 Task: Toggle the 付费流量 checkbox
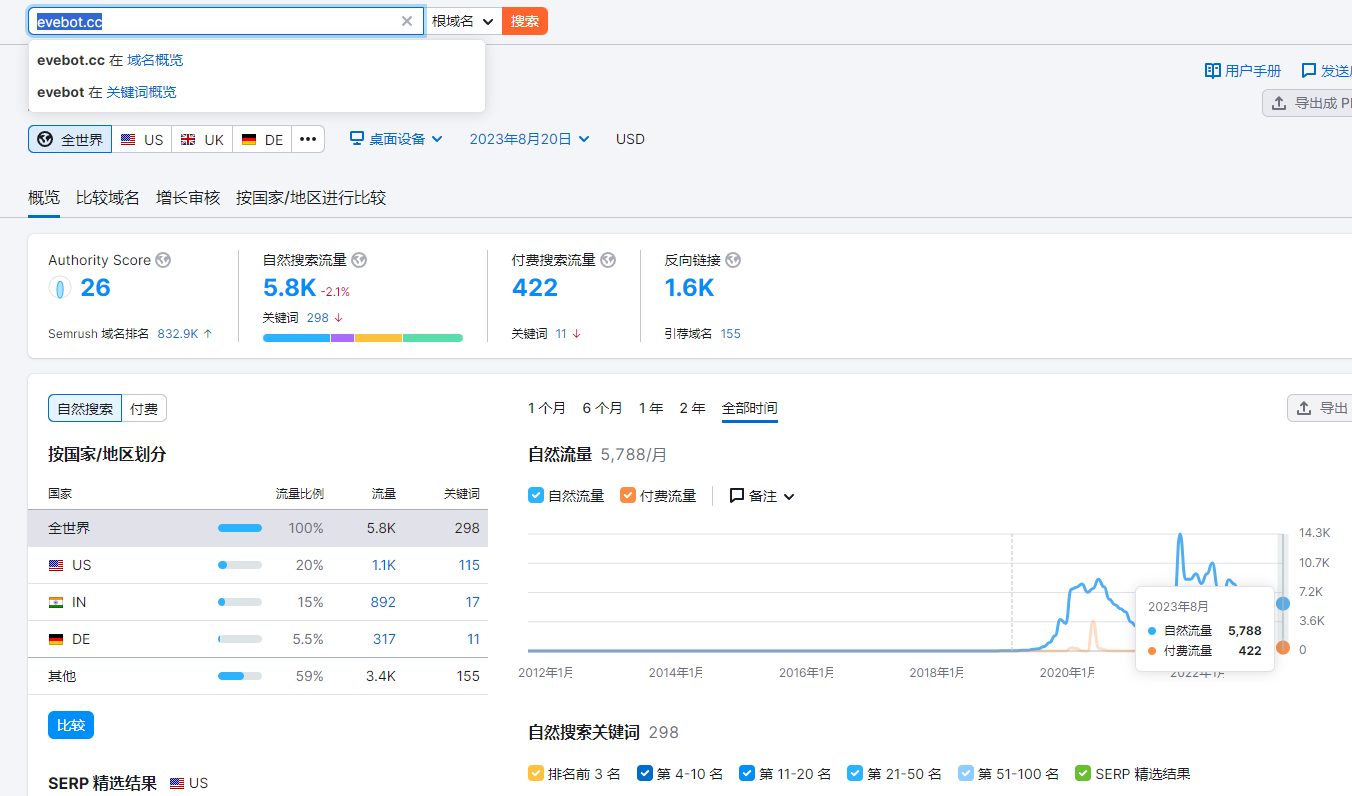pyautogui.click(x=628, y=495)
